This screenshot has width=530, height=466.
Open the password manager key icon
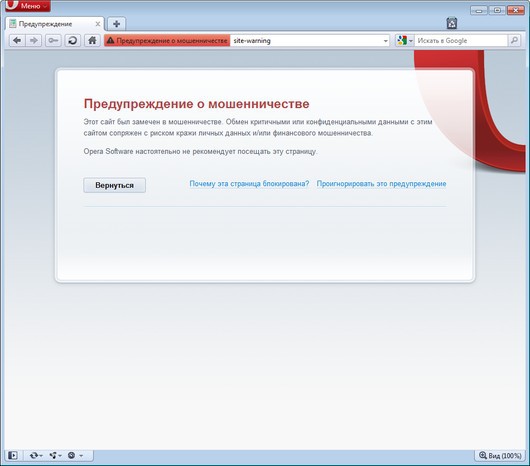[53, 41]
